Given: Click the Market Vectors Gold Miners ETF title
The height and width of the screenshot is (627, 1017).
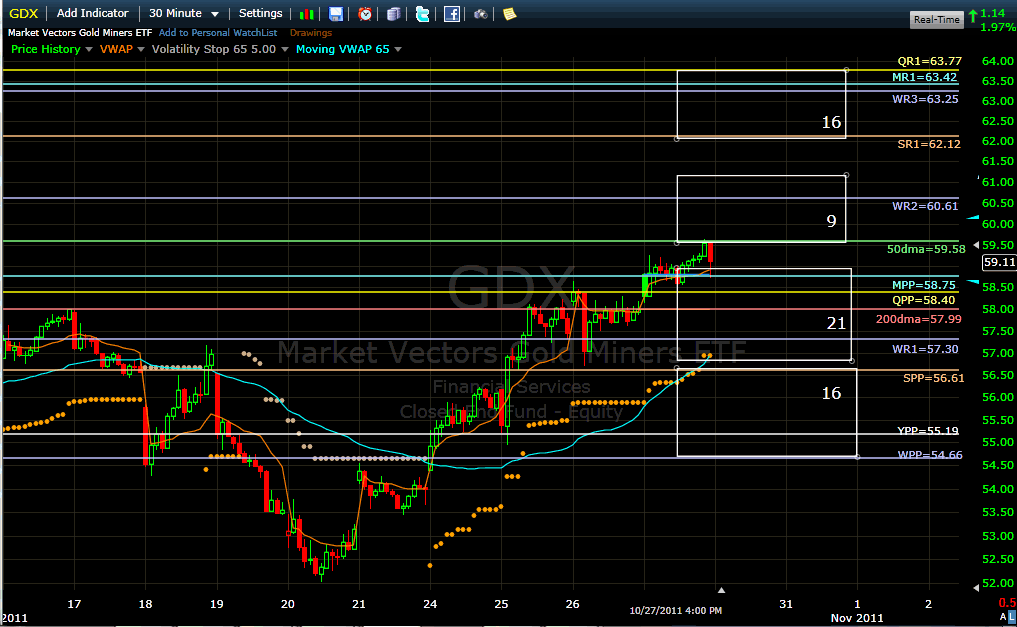Looking at the screenshot, I should pyautogui.click(x=80, y=32).
